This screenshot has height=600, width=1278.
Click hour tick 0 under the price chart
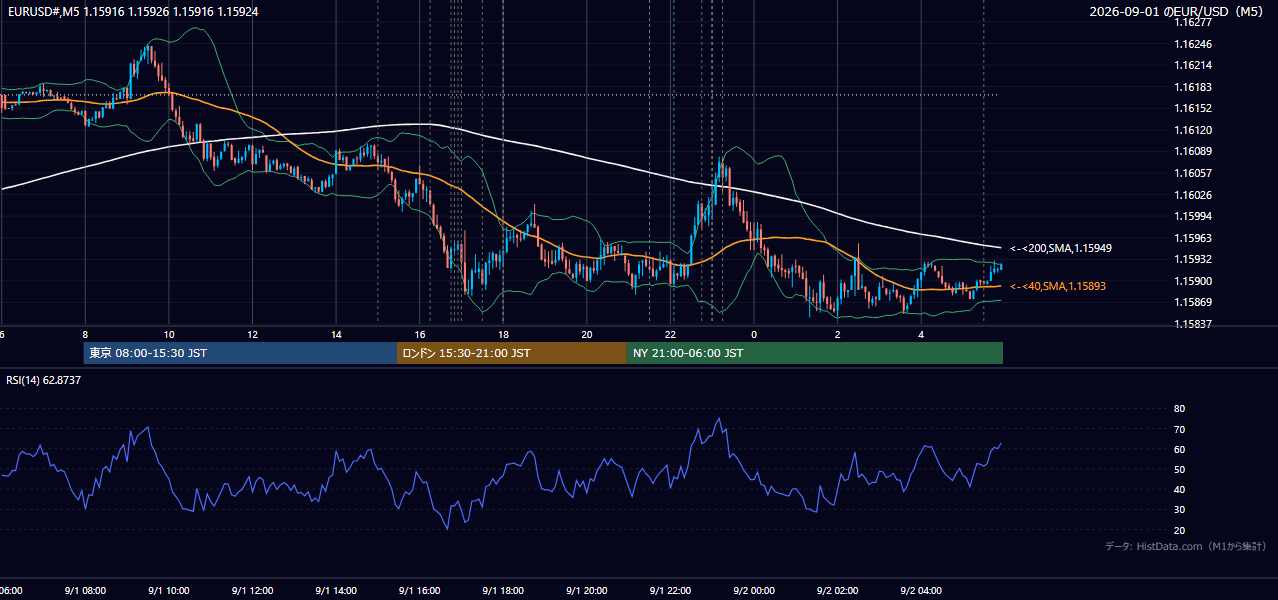[x=755, y=334]
